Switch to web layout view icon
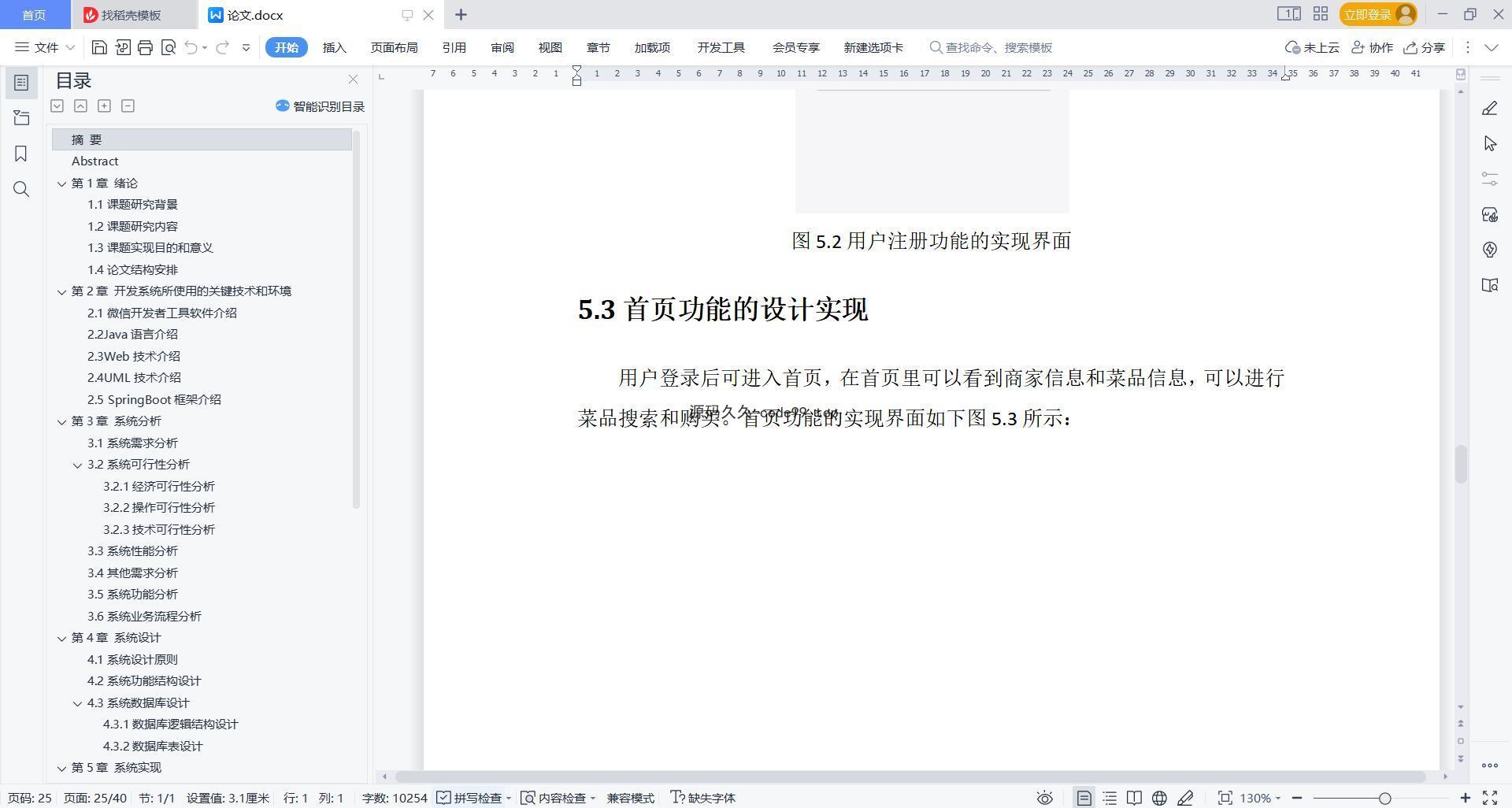 tap(1159, 798)
